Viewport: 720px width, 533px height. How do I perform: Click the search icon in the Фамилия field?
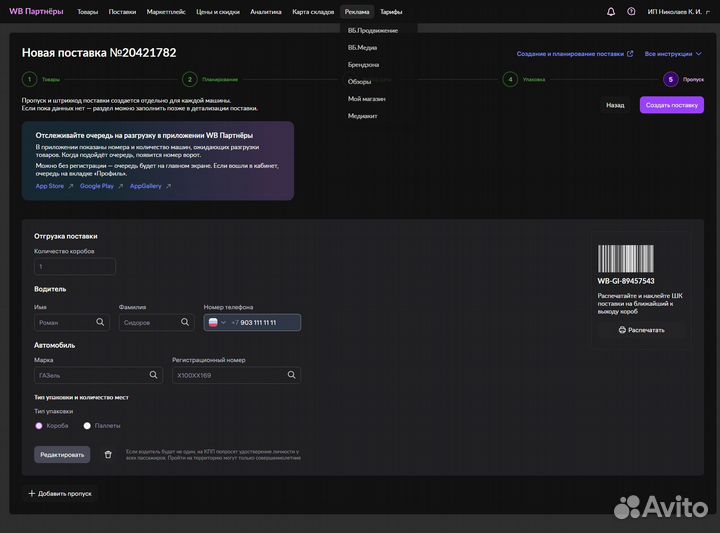point(186,322)
